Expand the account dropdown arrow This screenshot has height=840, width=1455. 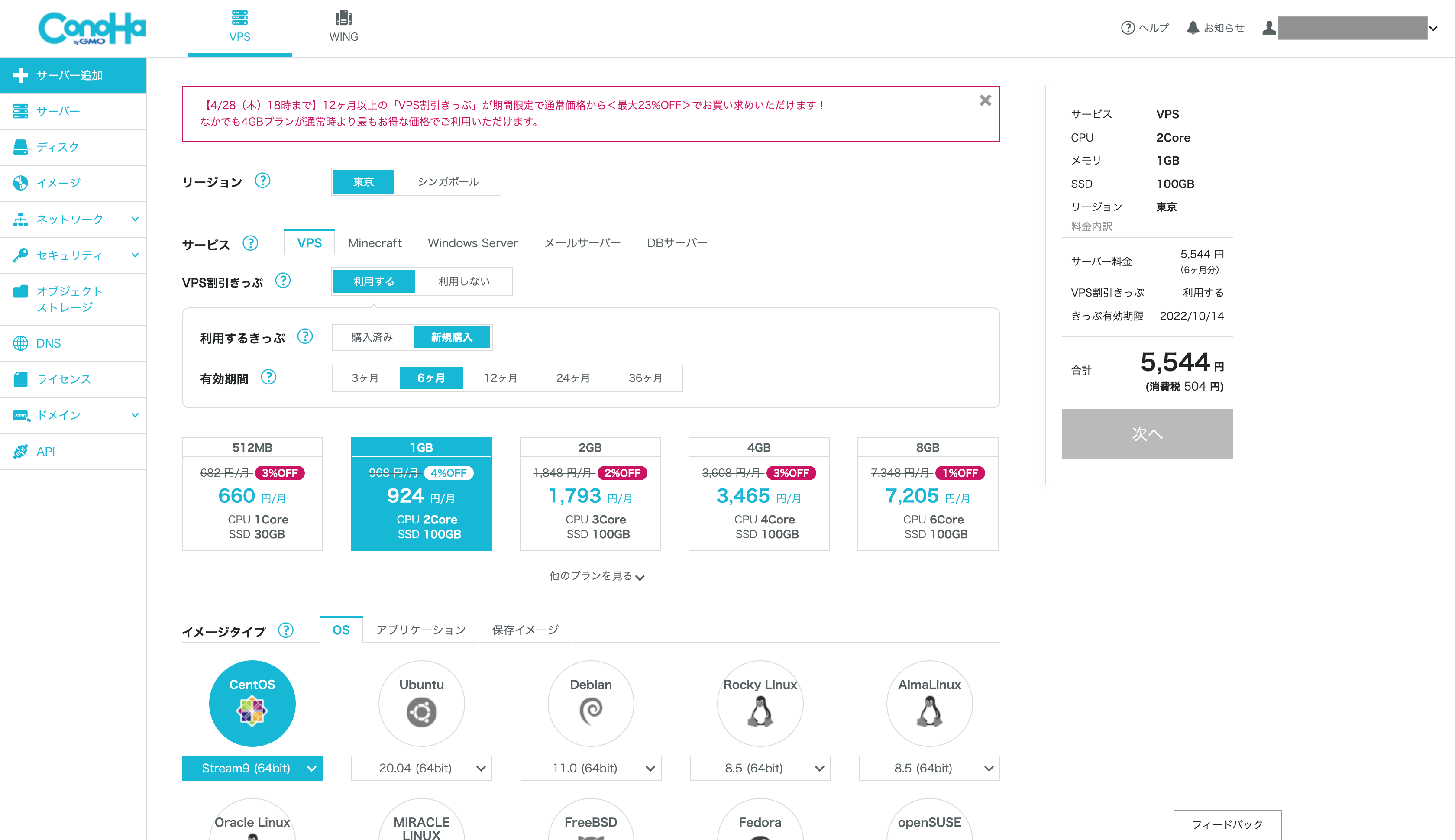pyautogui.click(x=1433, y=28)
